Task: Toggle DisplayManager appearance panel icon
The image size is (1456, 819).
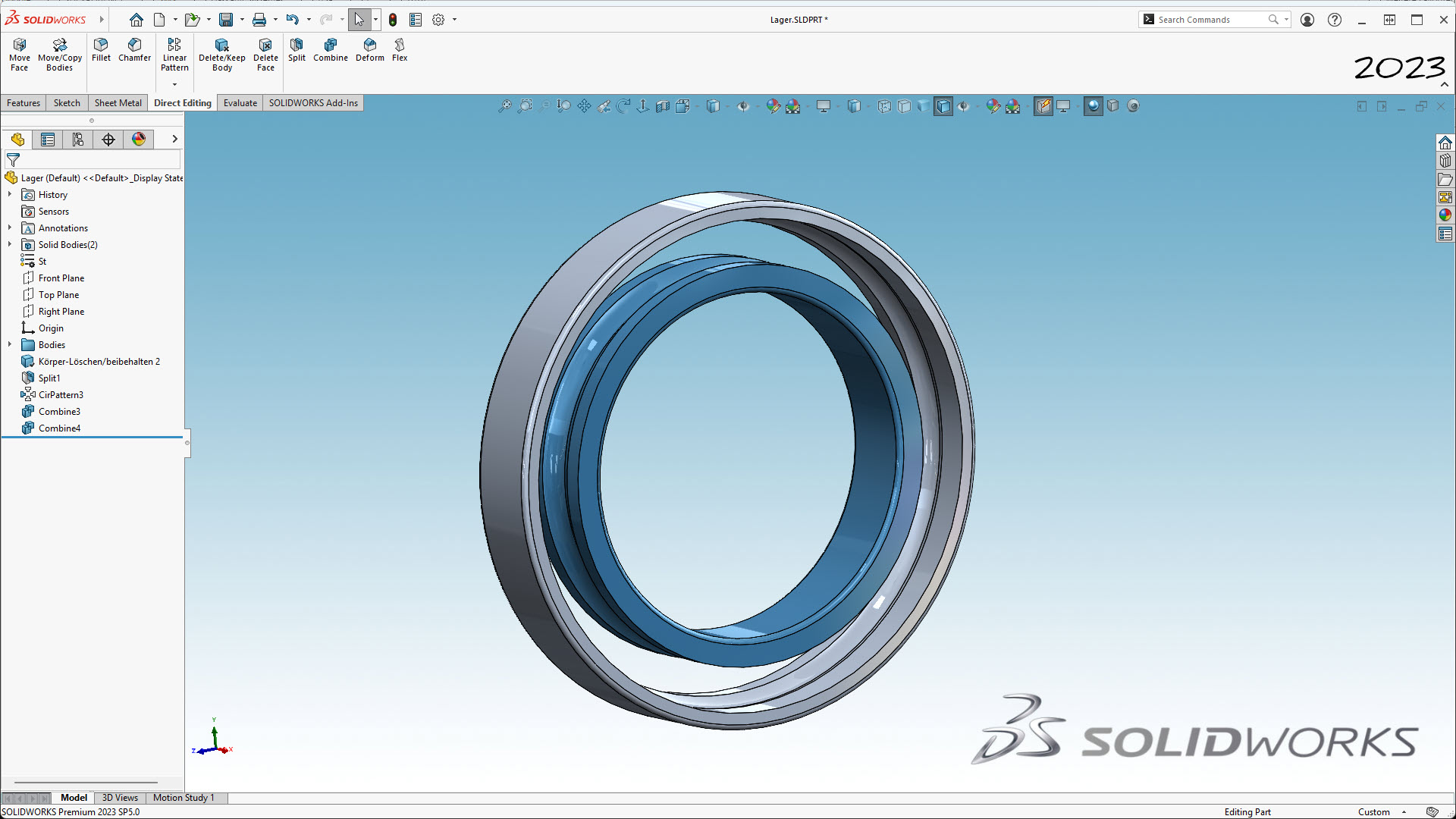Action: (139, 140)
